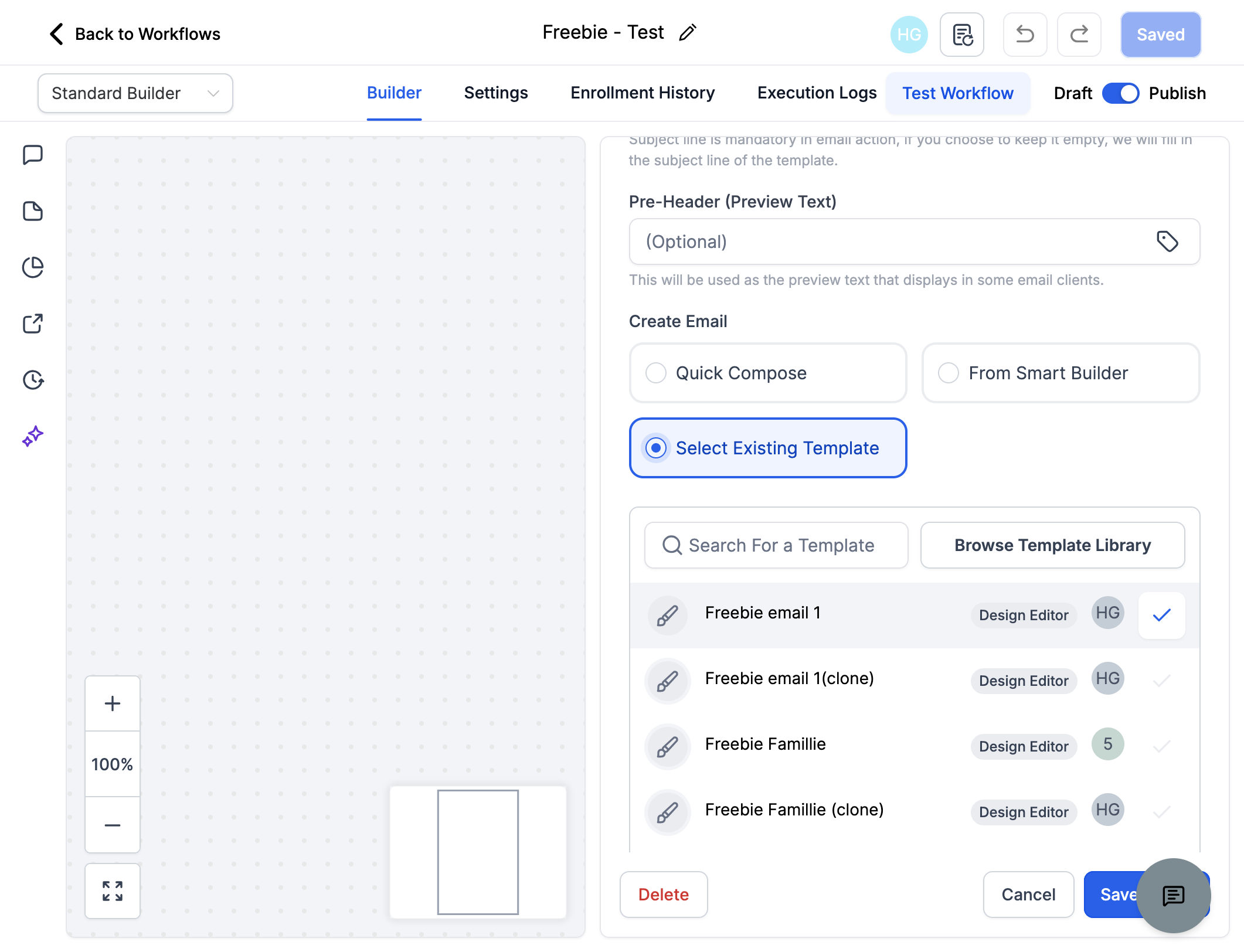
Task: Undo the last change
Action: (x=1025, y=35)
